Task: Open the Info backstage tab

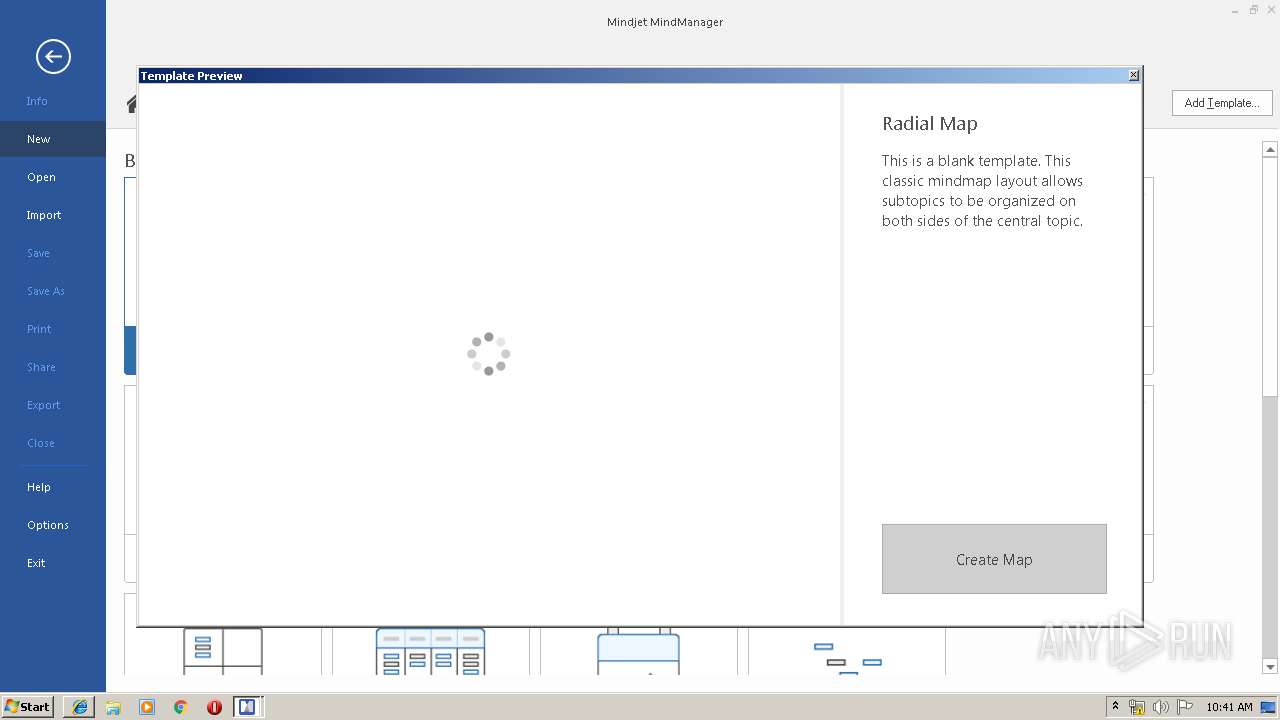Action: [37, 101]
